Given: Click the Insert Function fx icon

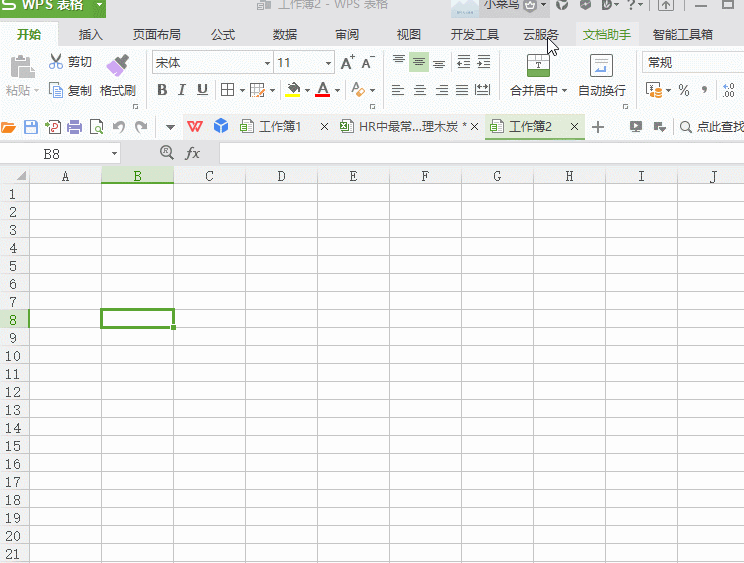Looking at the screenshot, I should pyautogui.click(x=192, y=153).
